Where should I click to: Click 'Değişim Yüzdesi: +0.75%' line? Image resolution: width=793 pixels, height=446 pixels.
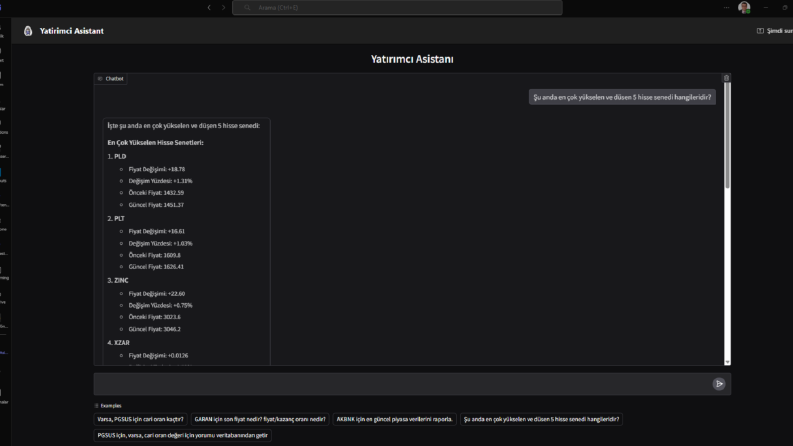(160, 305)
